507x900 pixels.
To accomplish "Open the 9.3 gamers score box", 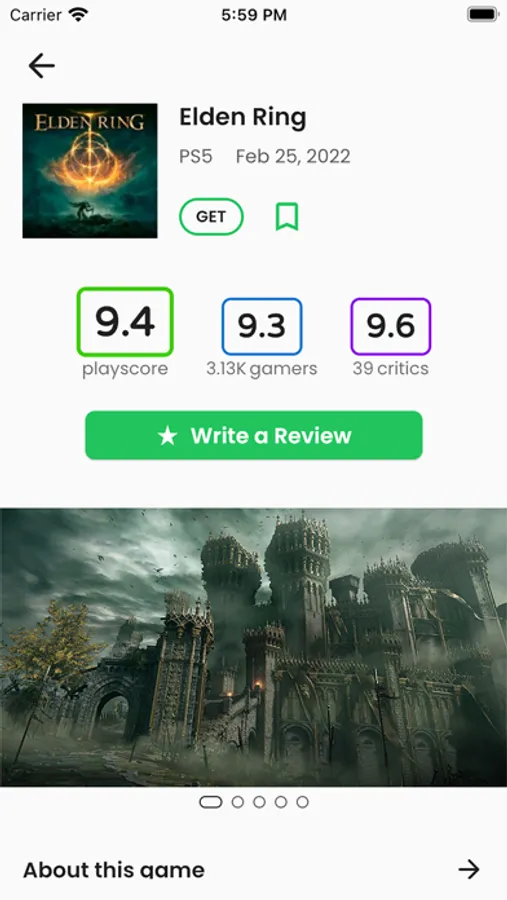I will click(x=262, y=326).
